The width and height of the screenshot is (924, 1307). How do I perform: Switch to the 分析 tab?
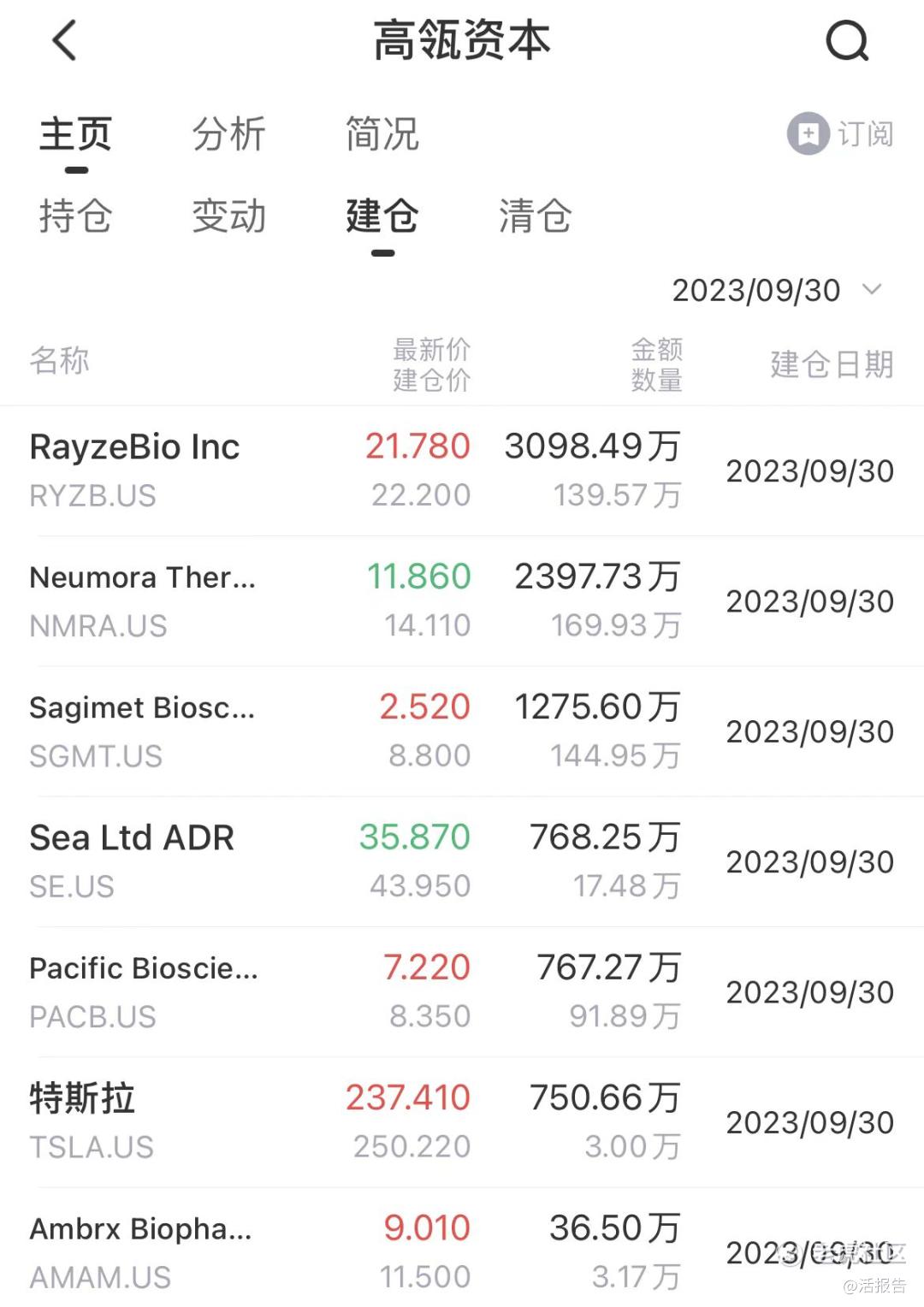[x=228, y=134]
